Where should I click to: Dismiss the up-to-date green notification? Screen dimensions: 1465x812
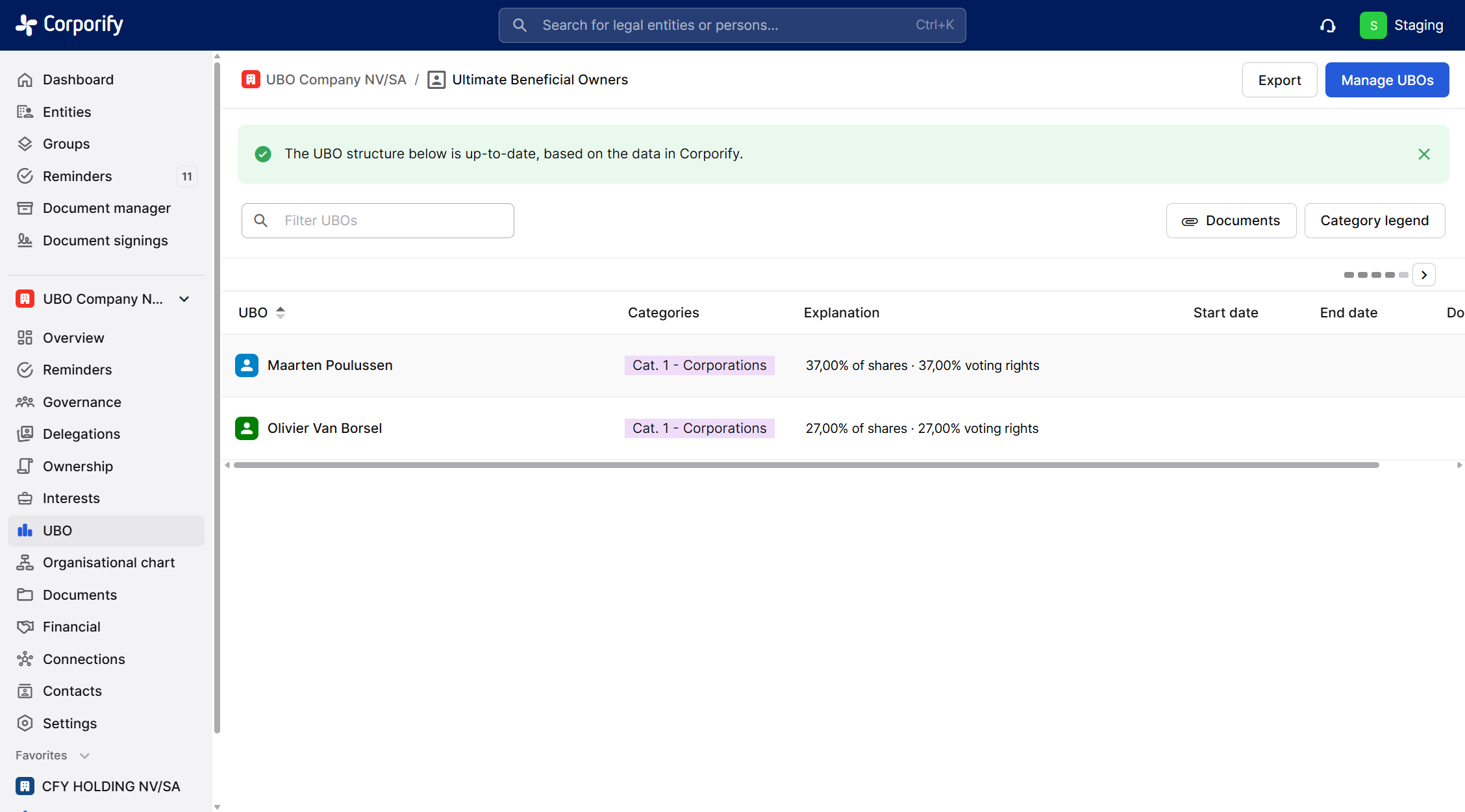tap(1424, 154)
